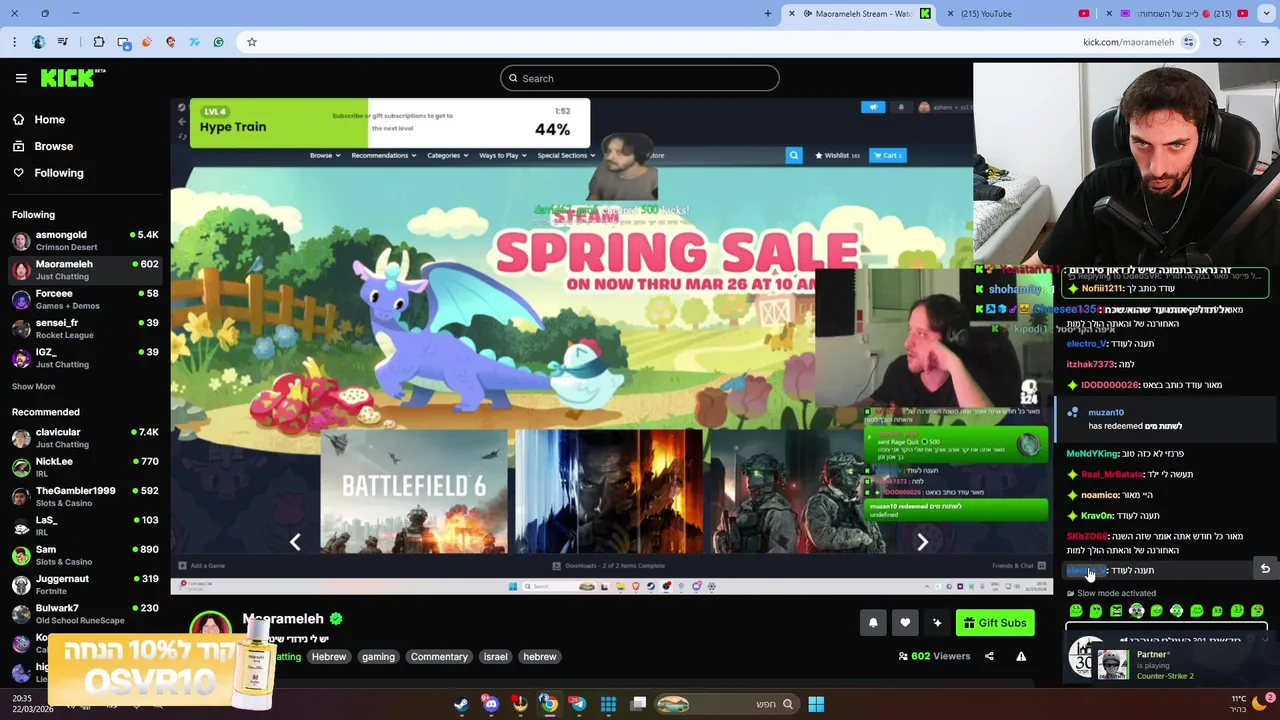Click the first green emote in chat

[x=1076, y=611]
